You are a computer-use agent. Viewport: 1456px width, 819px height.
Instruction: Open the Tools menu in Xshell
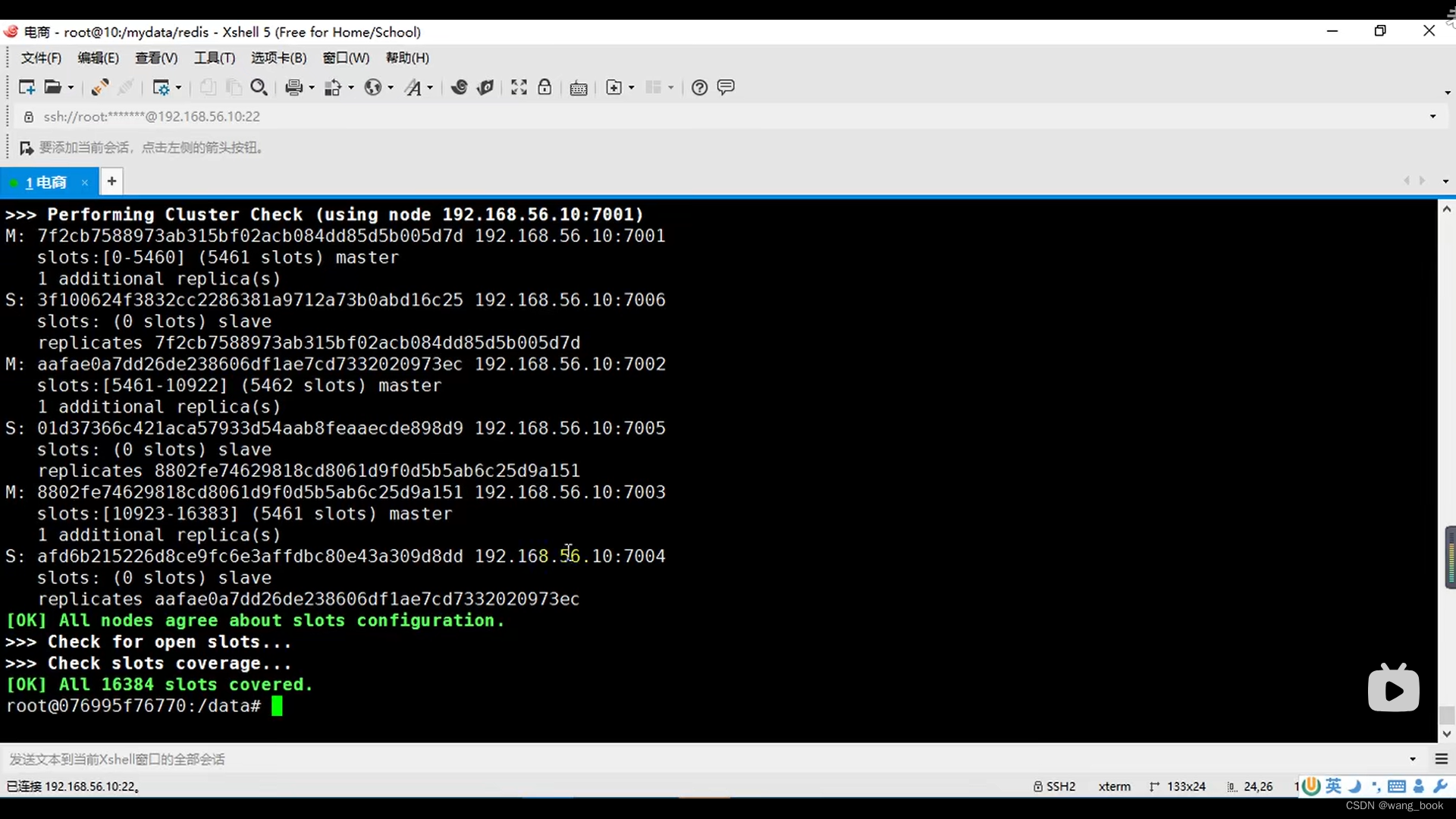213,57
